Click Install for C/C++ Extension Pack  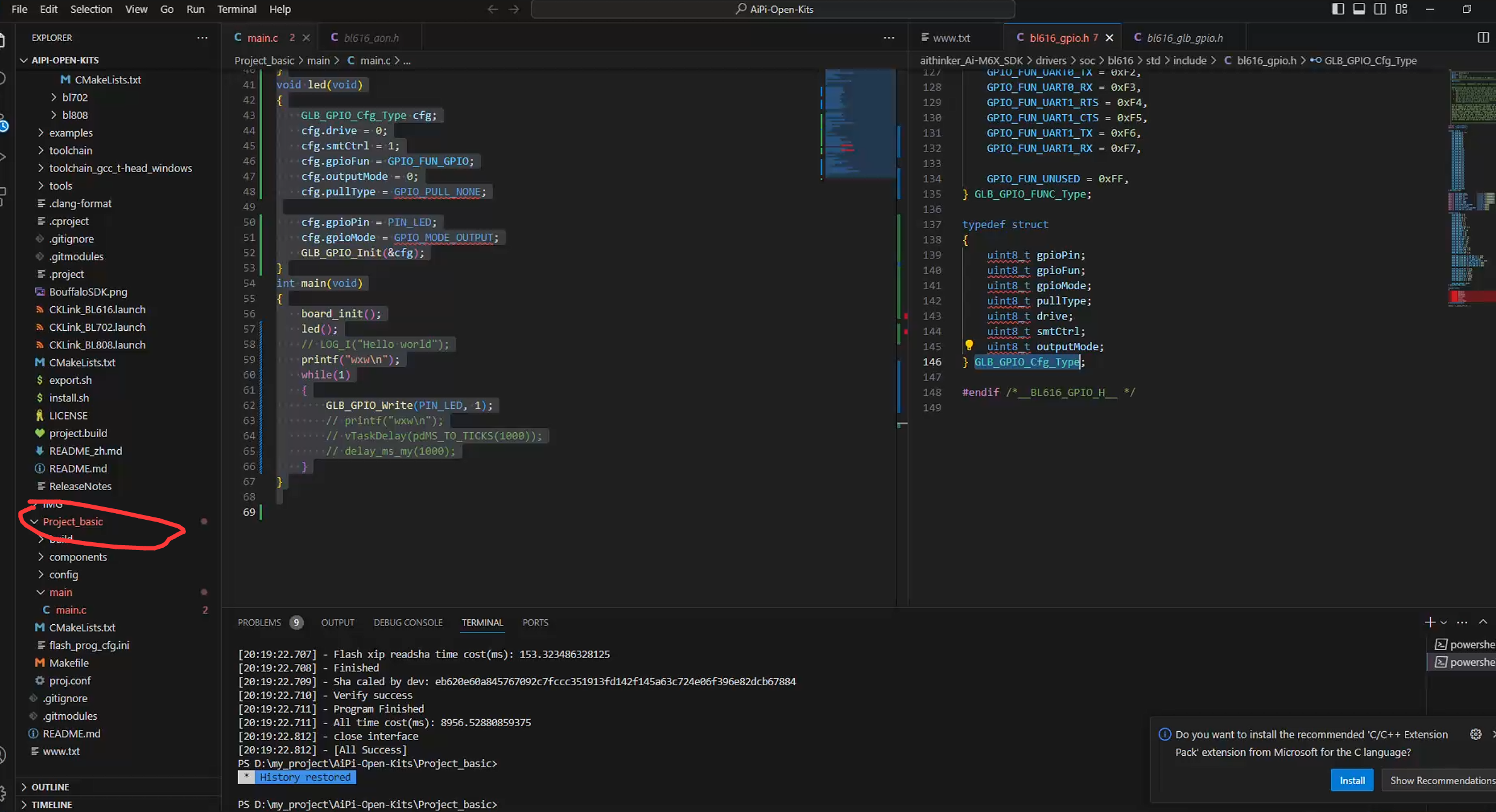[1352, 780]
